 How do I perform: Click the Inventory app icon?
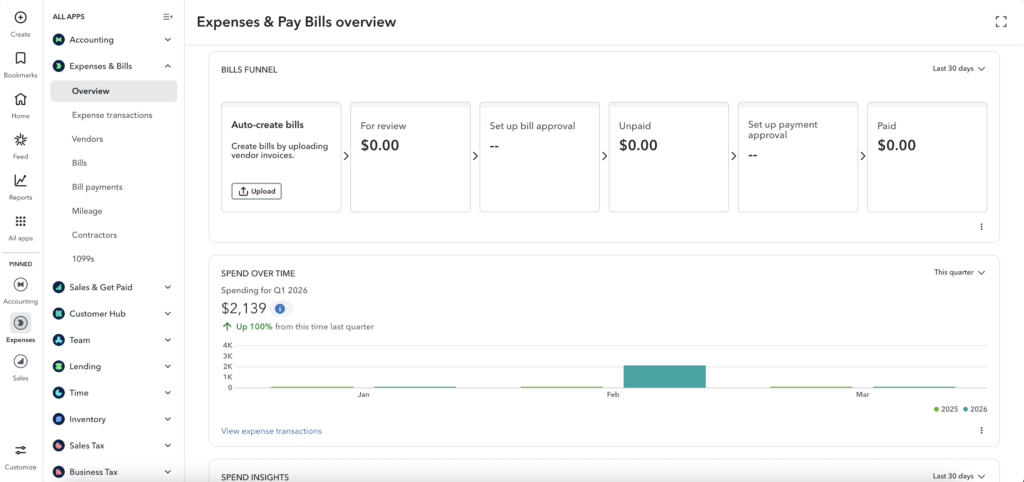pyautogui.click(x=59, y=419)
